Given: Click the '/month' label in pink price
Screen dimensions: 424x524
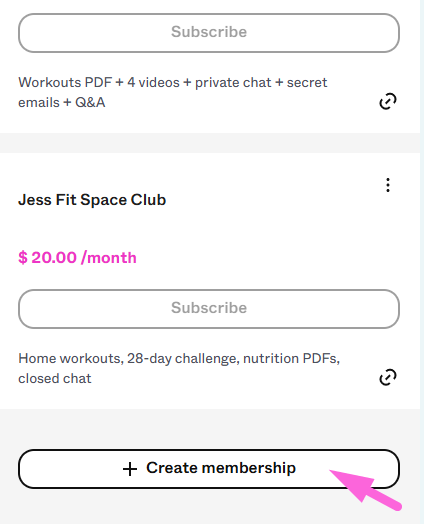Looking at the screenshot, I should [109, 258].
